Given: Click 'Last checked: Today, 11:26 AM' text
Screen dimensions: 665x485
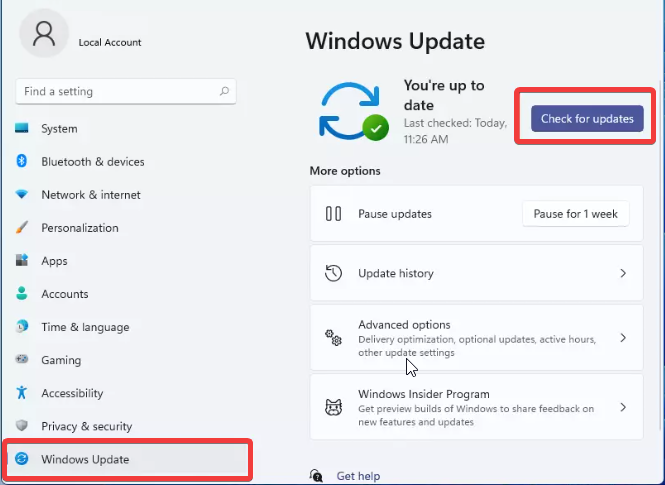Looking at the screenshot, I should [455, 131].
